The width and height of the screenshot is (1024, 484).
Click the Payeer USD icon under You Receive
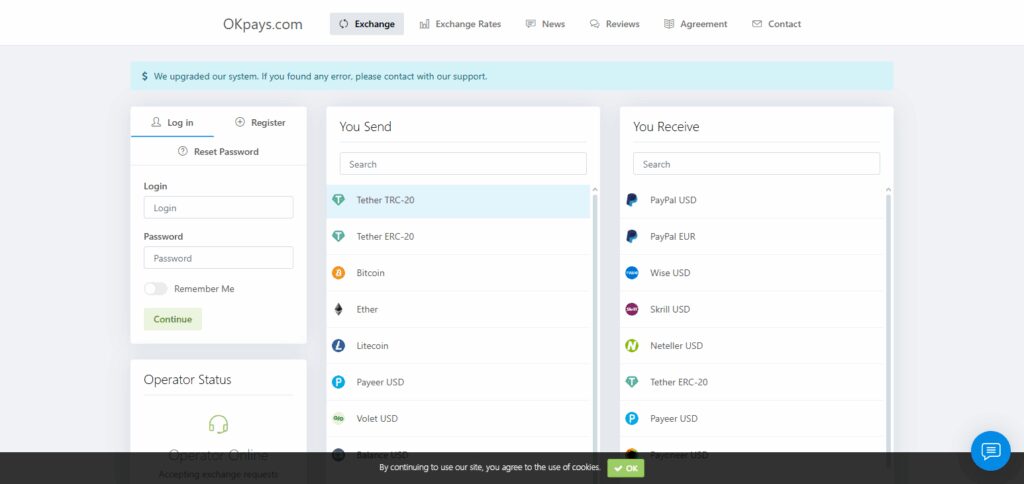pos(632,419)
